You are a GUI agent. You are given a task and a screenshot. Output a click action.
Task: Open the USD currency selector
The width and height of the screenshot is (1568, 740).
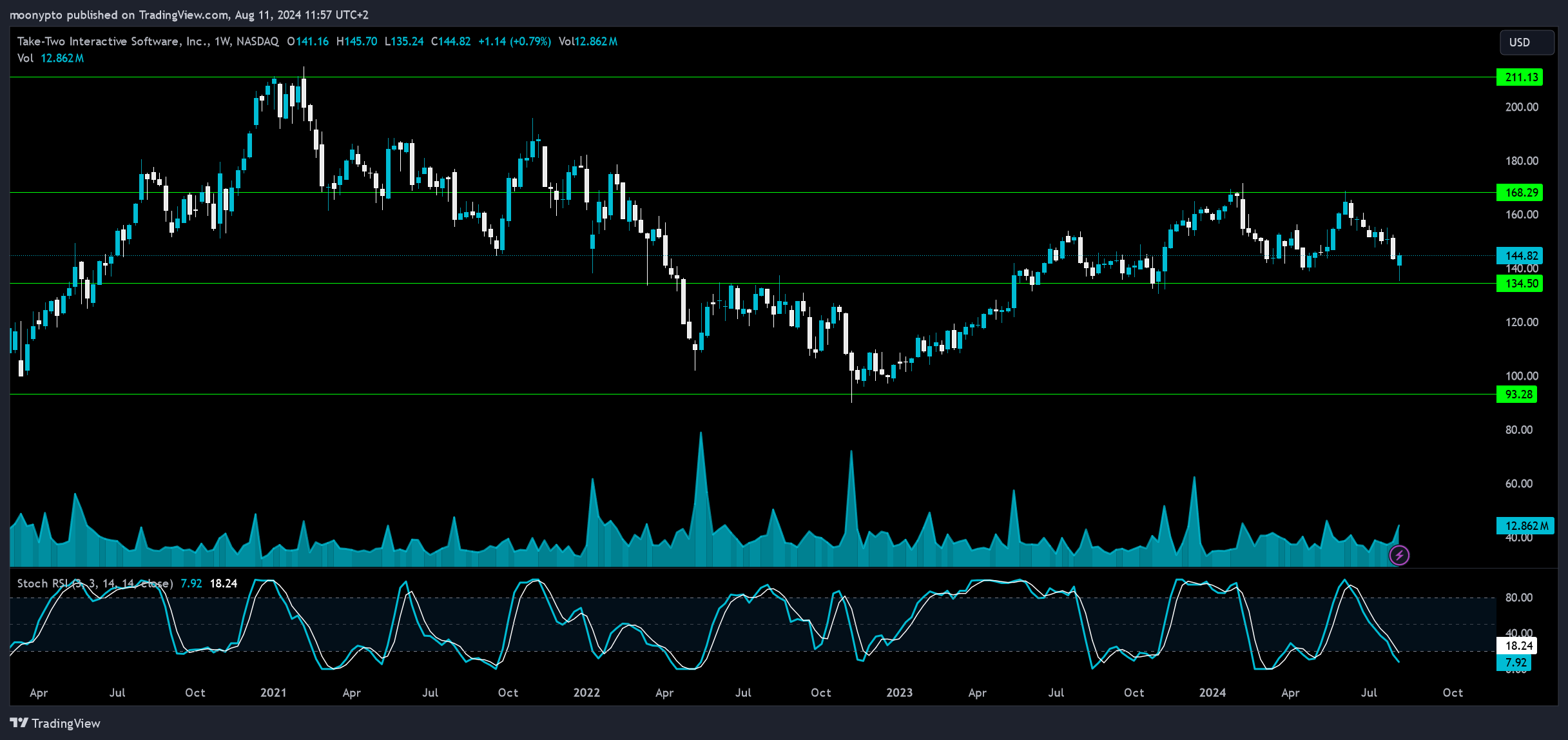pyautogui.click(x=1527, y=42)
